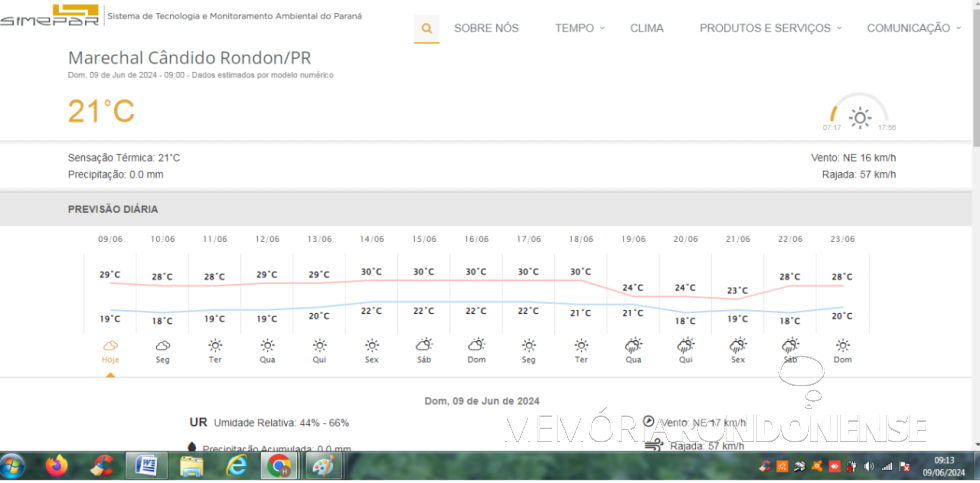Select the 10/06 Seg cloudy forecast icon

(x=162, y=345)
